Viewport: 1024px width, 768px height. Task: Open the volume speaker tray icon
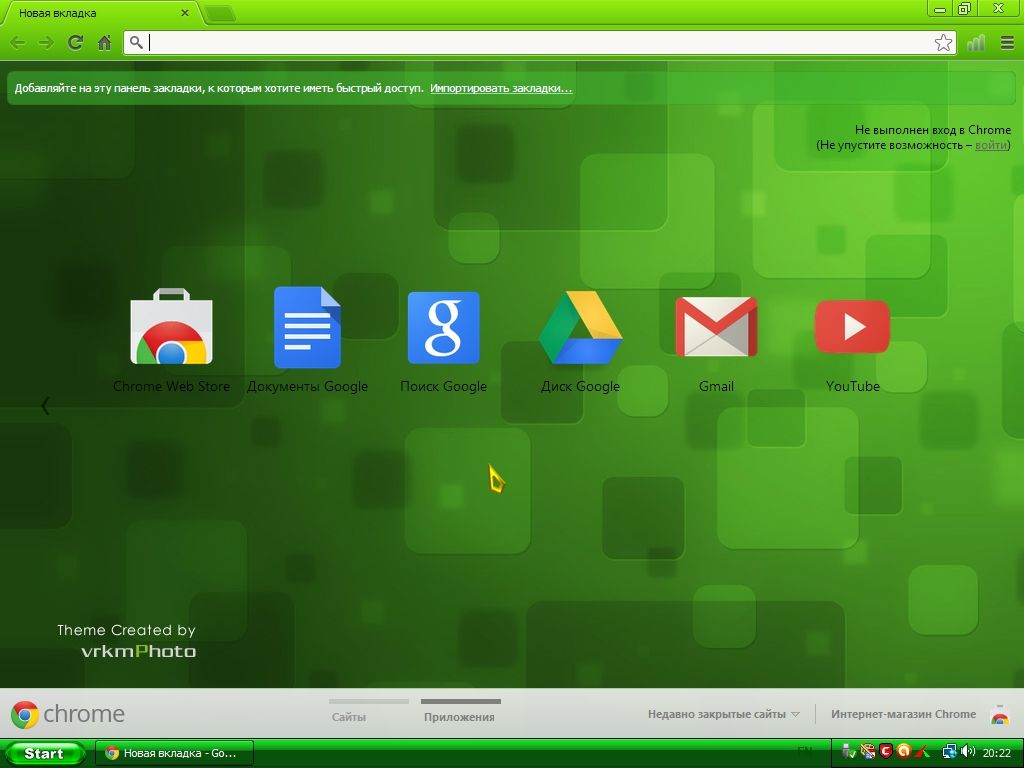tap(968, 752)
